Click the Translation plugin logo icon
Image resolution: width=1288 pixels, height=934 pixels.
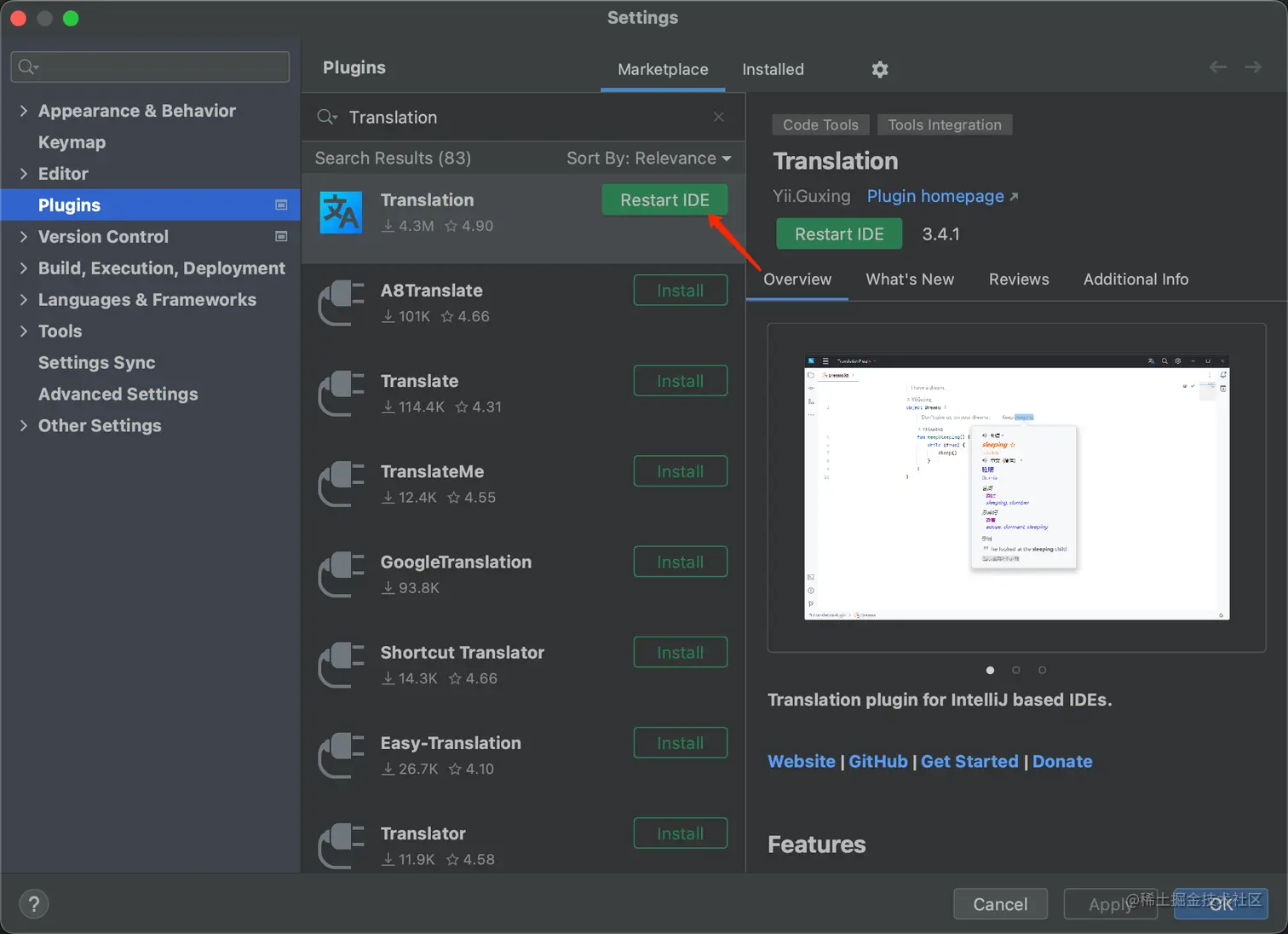(x=341, y=212)
